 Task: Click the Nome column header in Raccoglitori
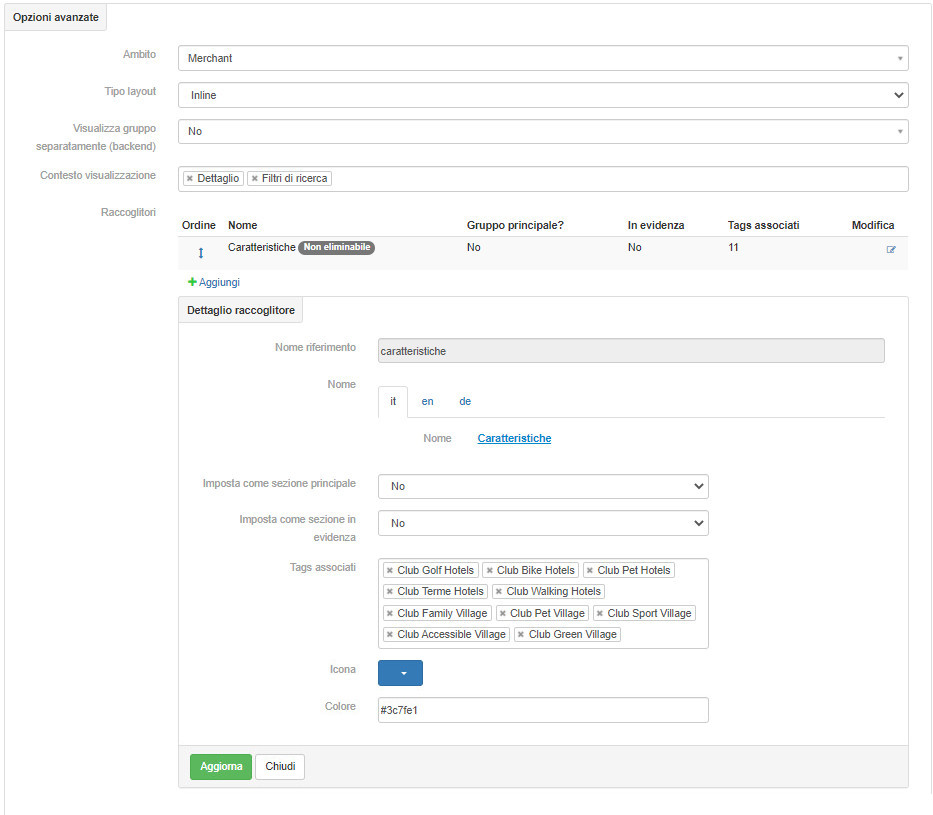[243, 225]
